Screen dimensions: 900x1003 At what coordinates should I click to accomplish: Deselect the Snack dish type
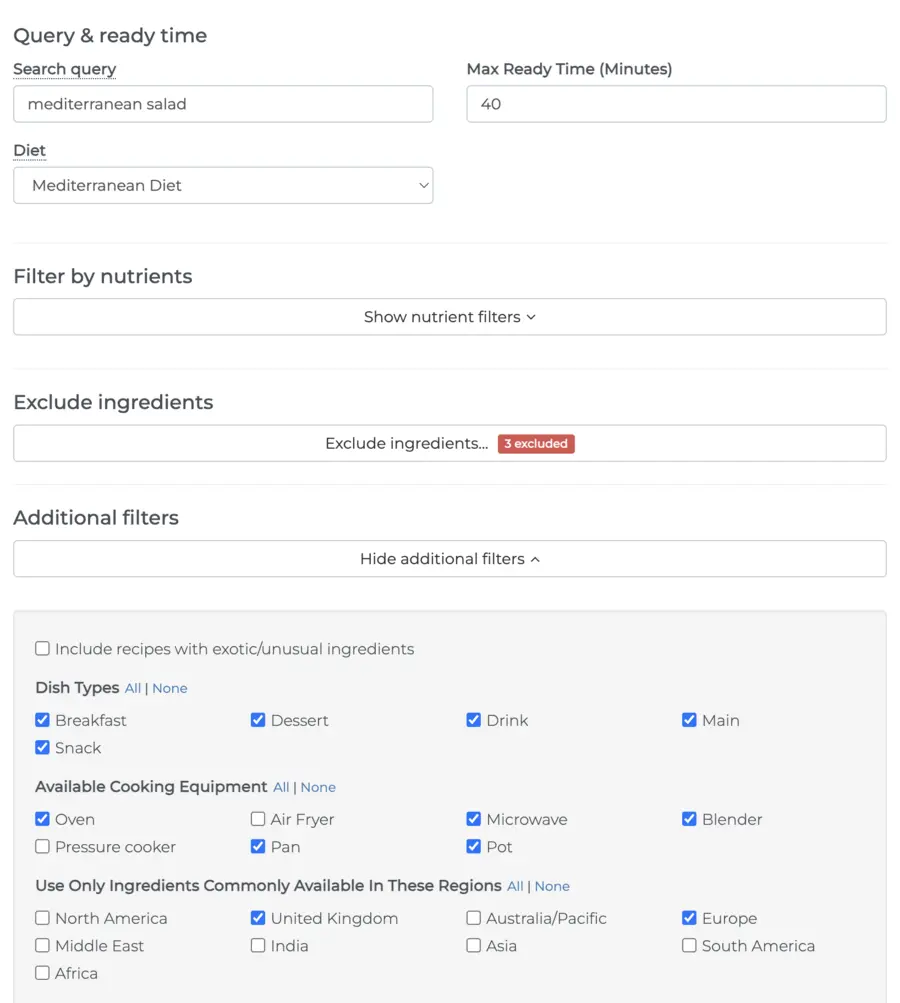click(x=42, y=747)
